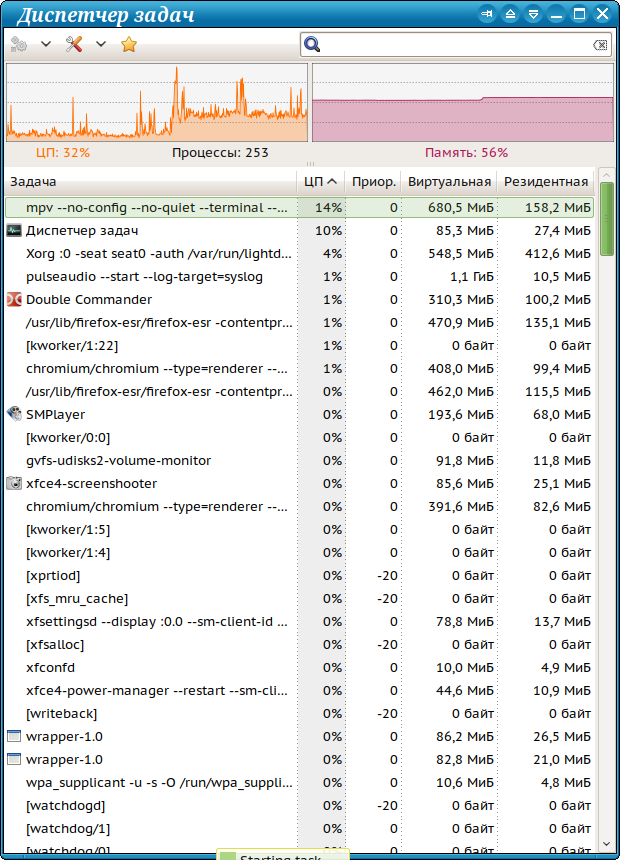Select the [kworker/0:0] row
This screenshot has width=620, height=860.
pyautogui.click(x=300, y=438)
